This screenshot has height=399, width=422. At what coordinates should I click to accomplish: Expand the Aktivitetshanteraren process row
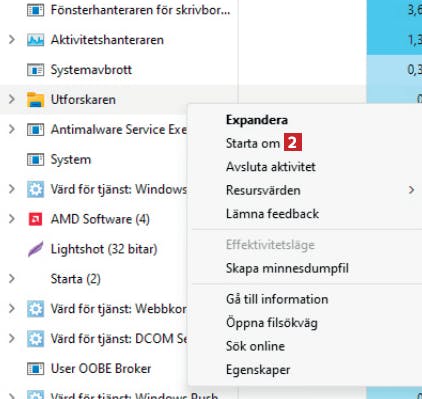coord(12,40)
